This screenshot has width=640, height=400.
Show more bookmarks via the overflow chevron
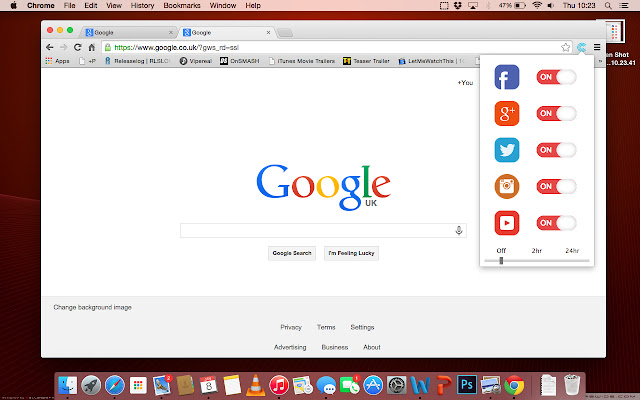coord(600,61)
